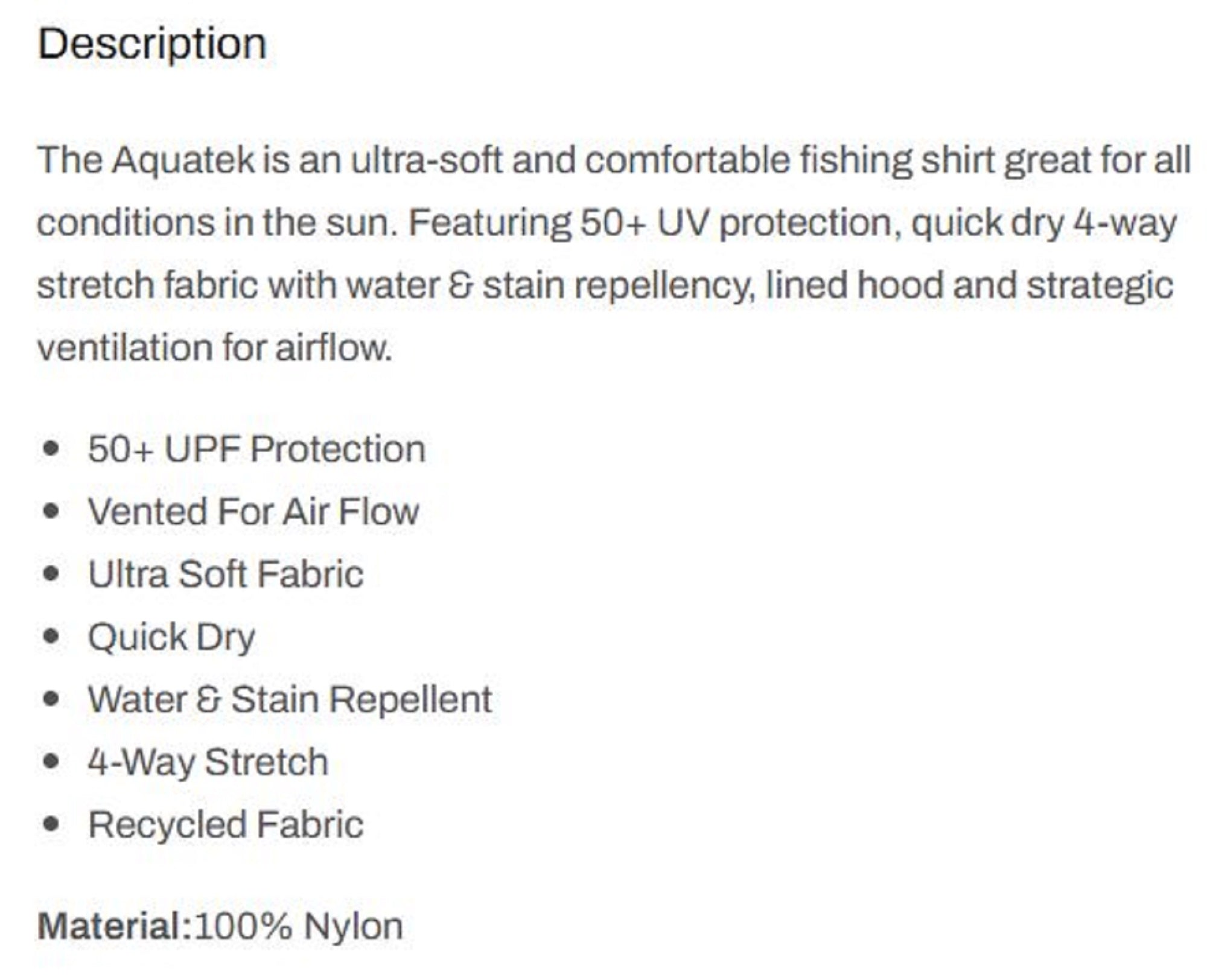Click the "Vented For Air Flow" list item
1207x980 pixels.
[x=253, y=512]
